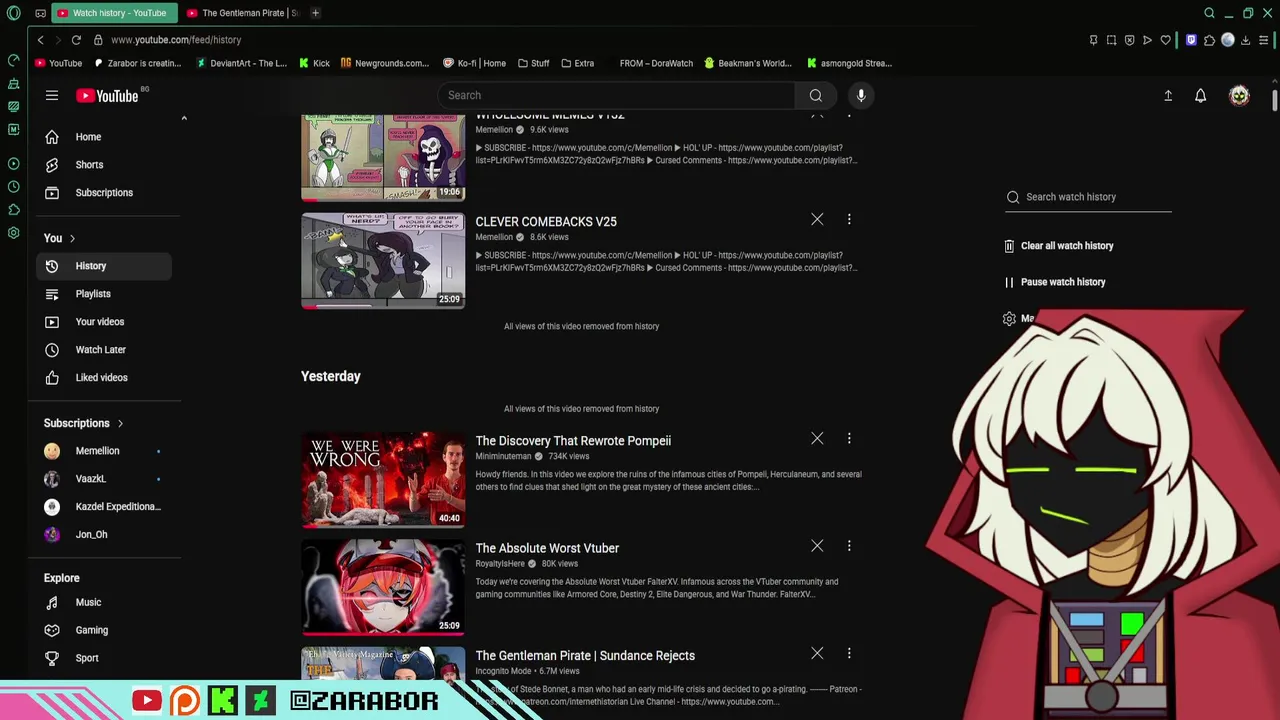Open Opera sidebar settings gear
This screenshot has height=720, width=1280.
click(13, 233)
